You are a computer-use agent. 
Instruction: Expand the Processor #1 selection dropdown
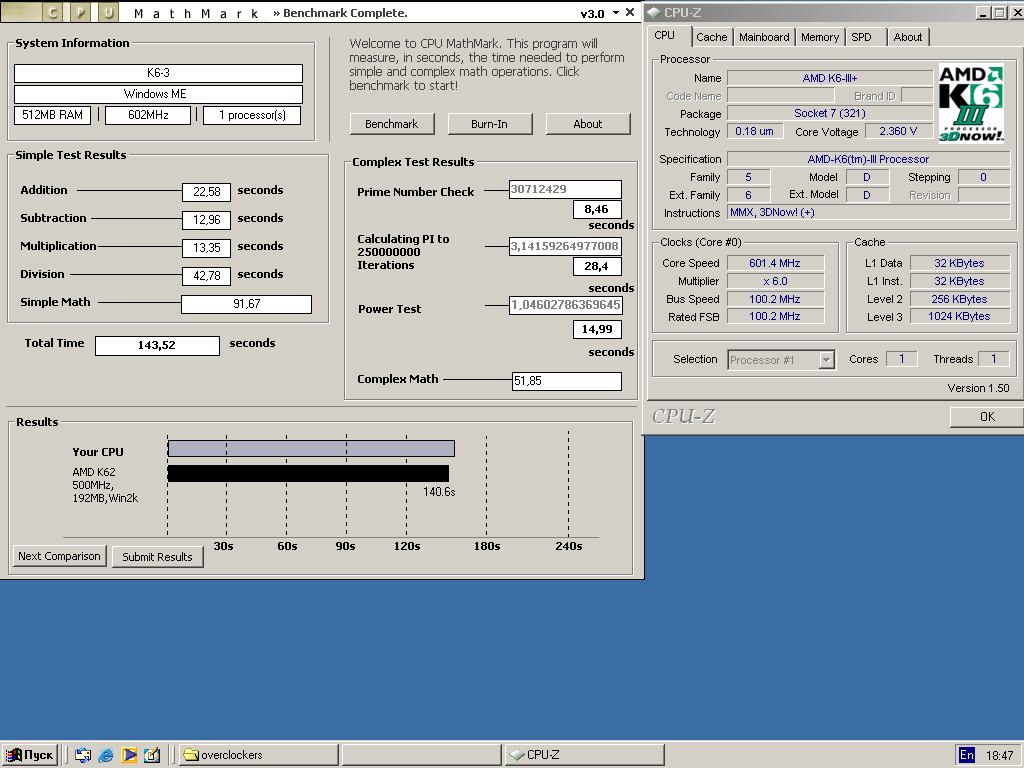pos(827,360)
